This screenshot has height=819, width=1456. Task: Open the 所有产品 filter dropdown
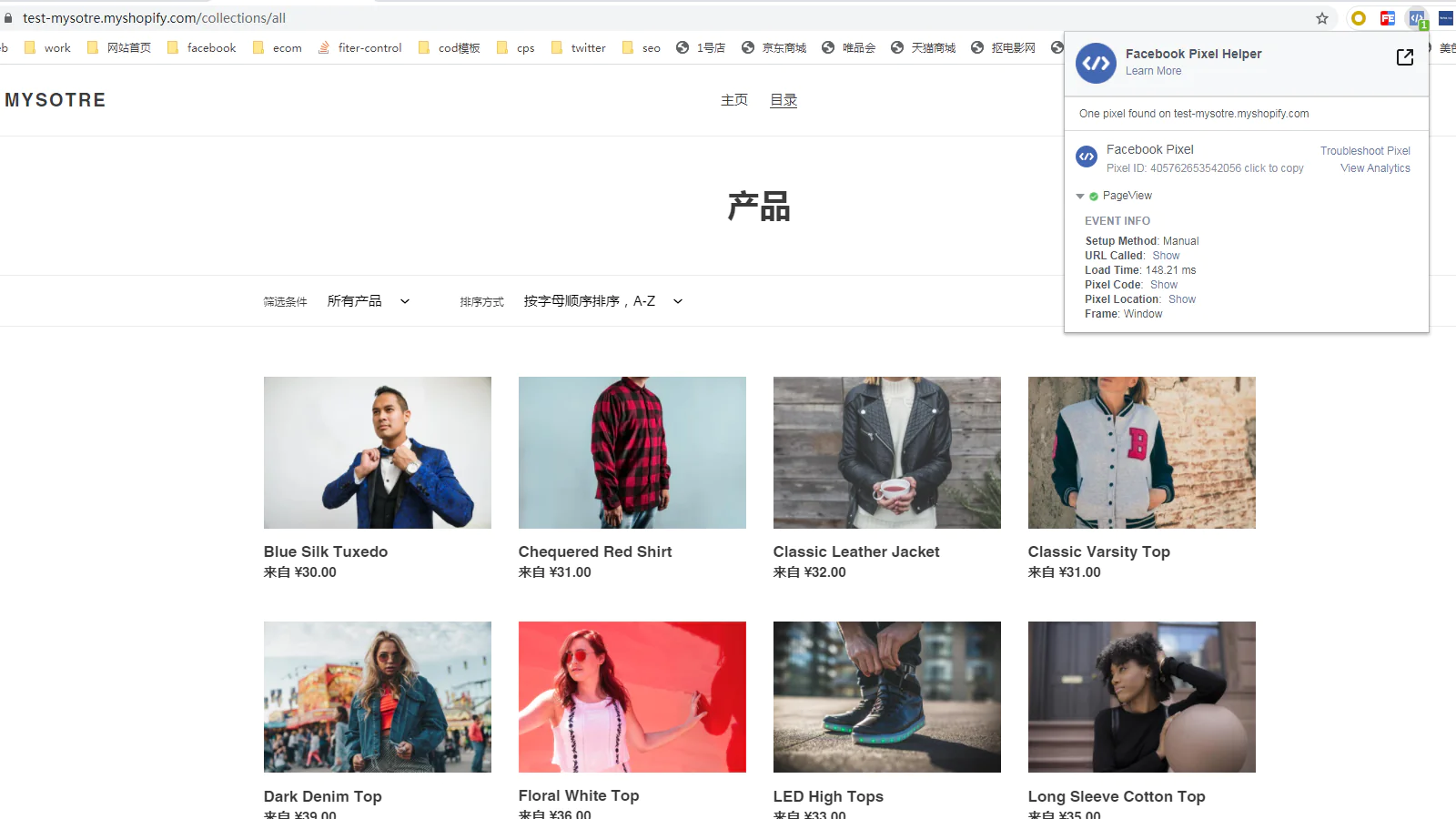(x=368, y=301)
